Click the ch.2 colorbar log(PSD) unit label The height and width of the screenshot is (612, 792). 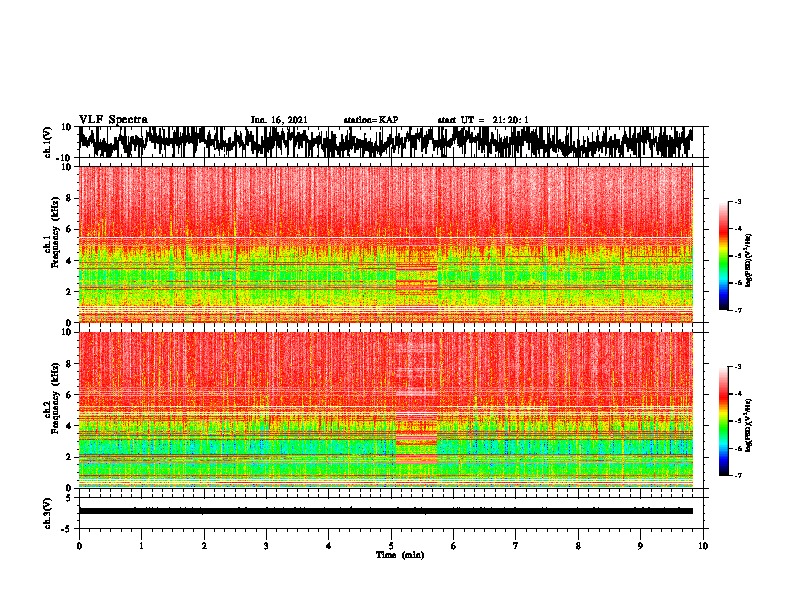pos(748,425)
